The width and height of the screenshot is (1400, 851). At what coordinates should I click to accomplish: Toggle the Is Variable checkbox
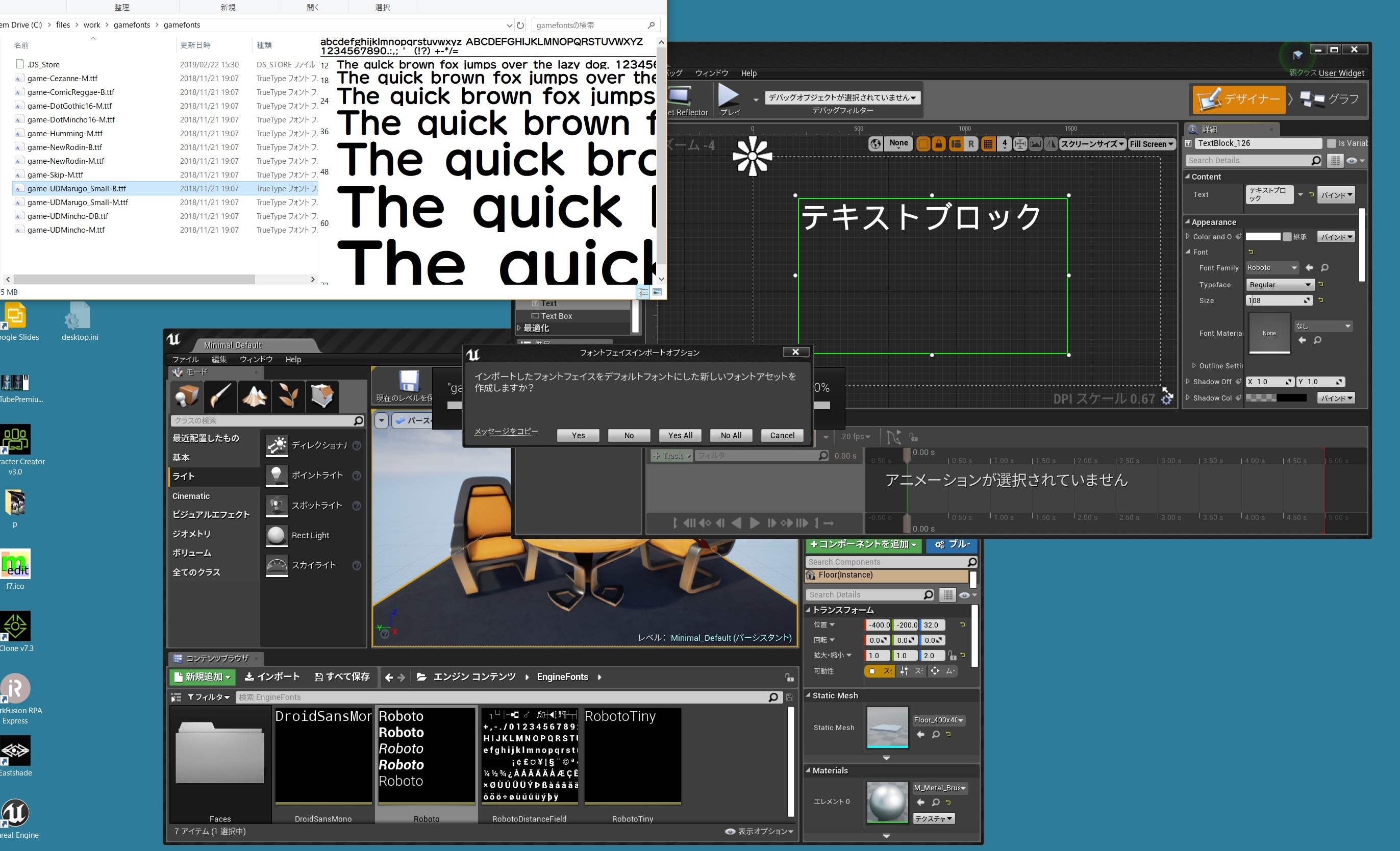pos(1331,143)
